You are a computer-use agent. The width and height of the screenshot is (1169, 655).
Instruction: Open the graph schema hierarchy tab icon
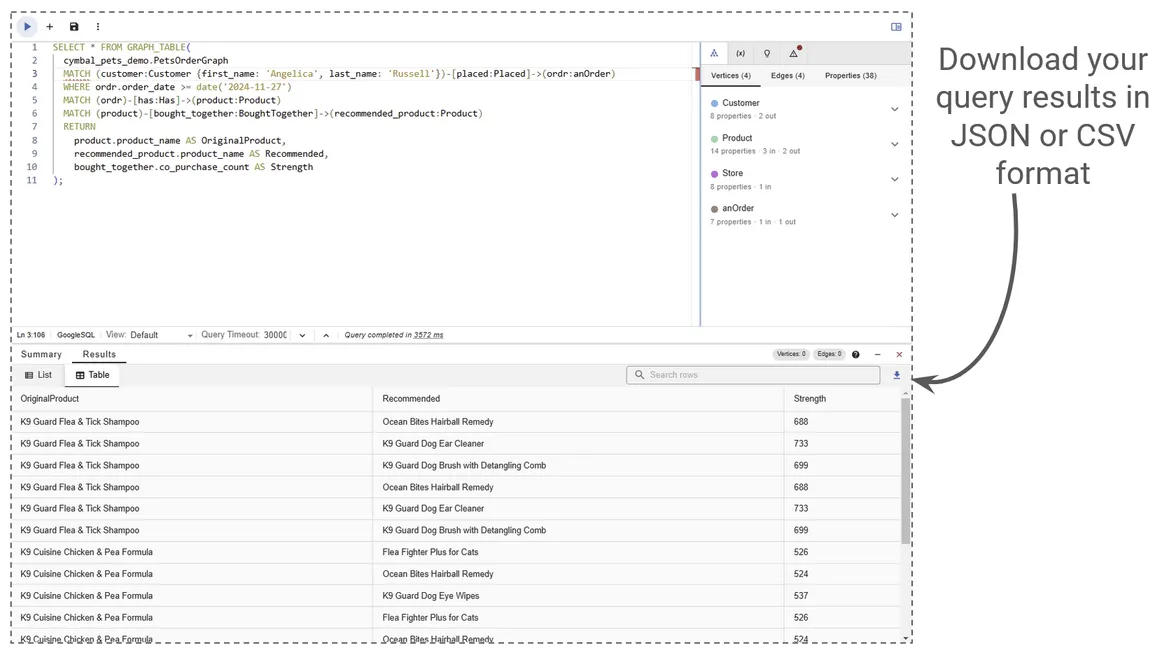pyautogui.click(x=714, y=53)
